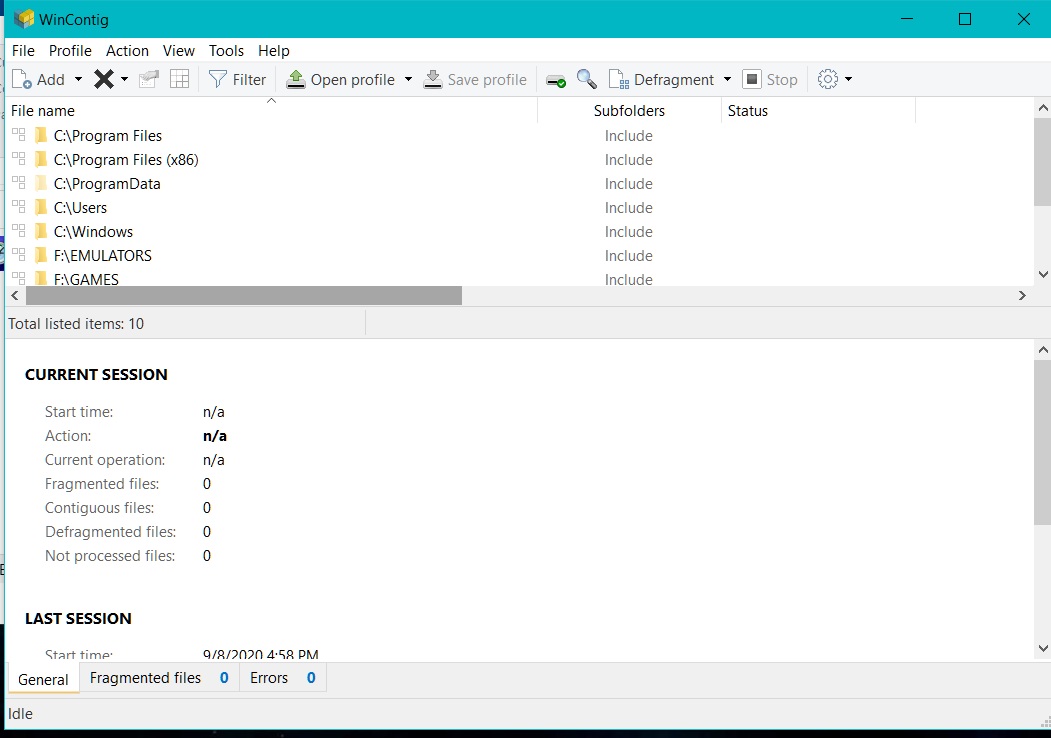Click the disk check icon
This screenshot has width=1051, height=738.
point(556,80)
